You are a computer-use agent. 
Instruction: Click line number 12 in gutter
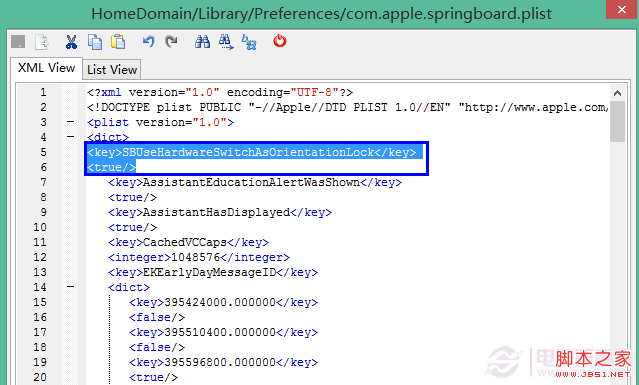(x=40, y=257)
